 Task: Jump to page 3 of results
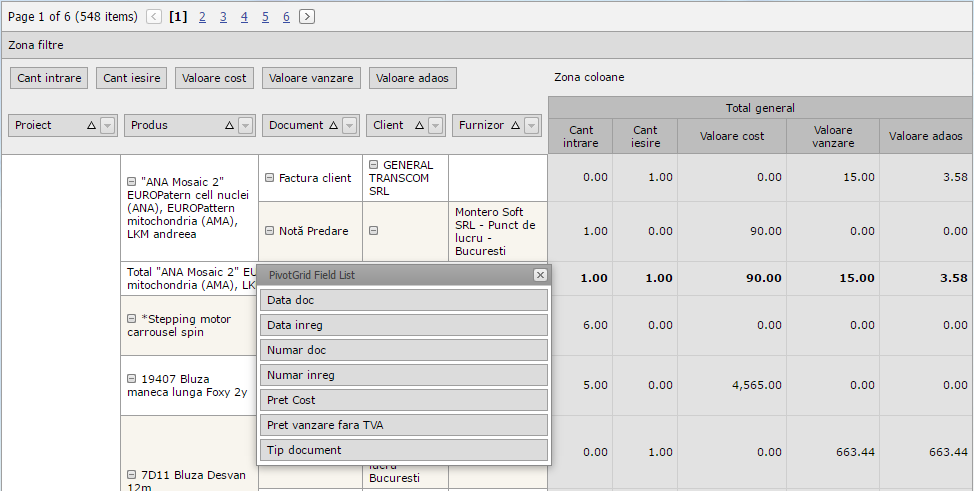223,17
